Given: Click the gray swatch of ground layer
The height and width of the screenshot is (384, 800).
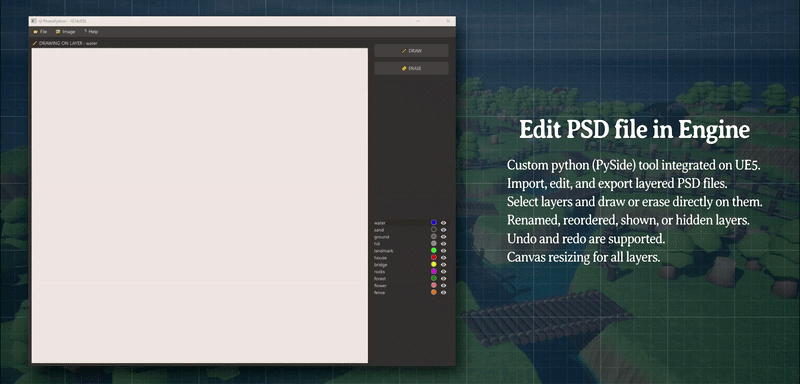Looking at the screenshot, I should coord(434,237).
